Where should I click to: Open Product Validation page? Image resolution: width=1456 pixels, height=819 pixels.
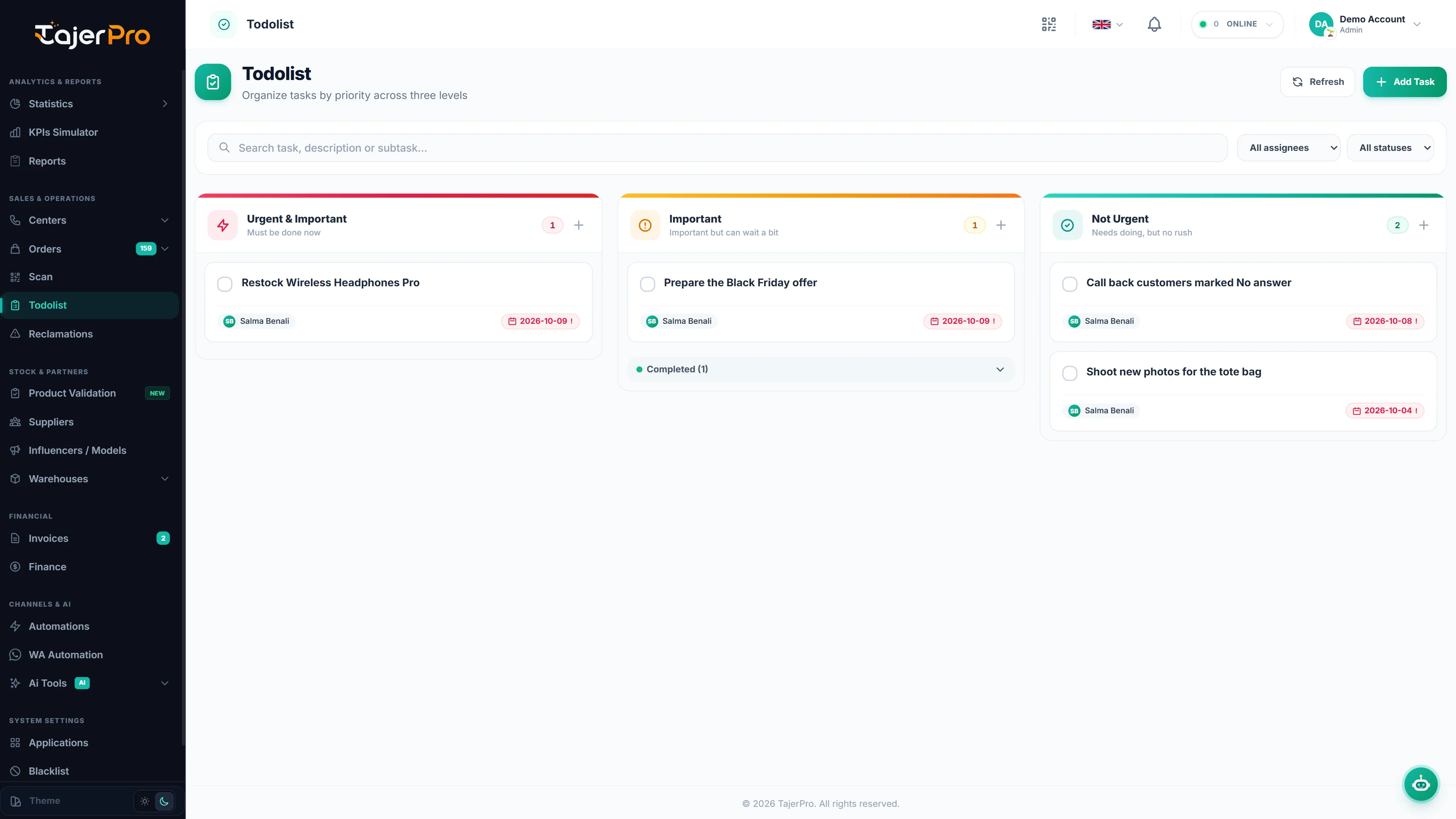click(90, 393)
